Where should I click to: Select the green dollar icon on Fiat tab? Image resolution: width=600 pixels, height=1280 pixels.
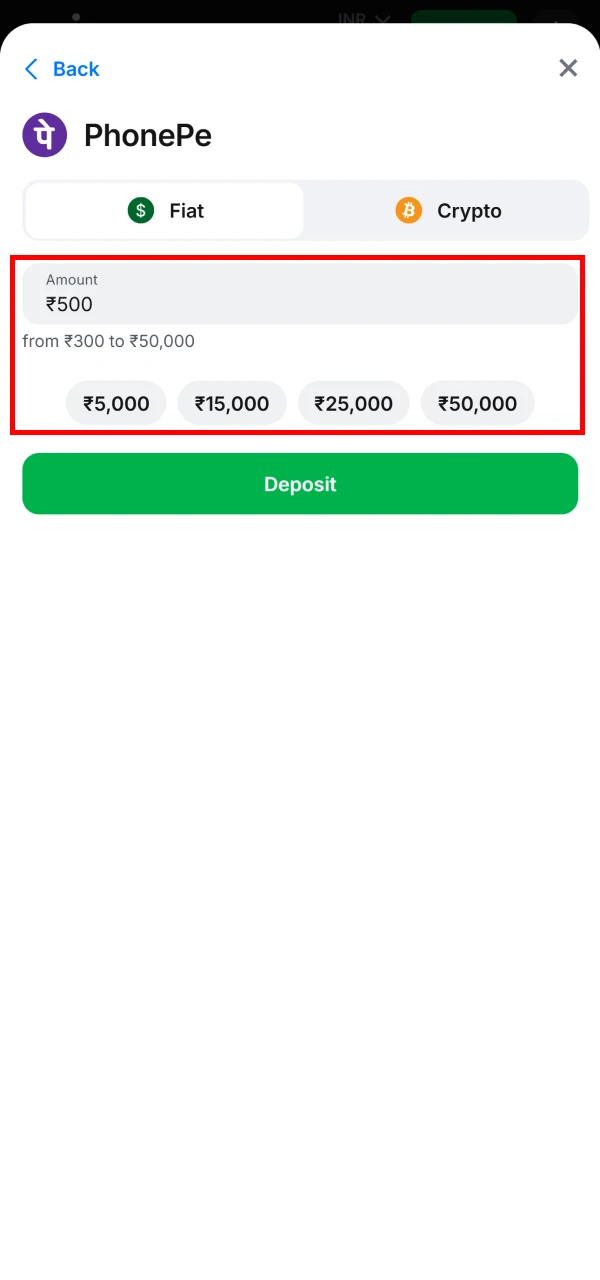(140, 210)
